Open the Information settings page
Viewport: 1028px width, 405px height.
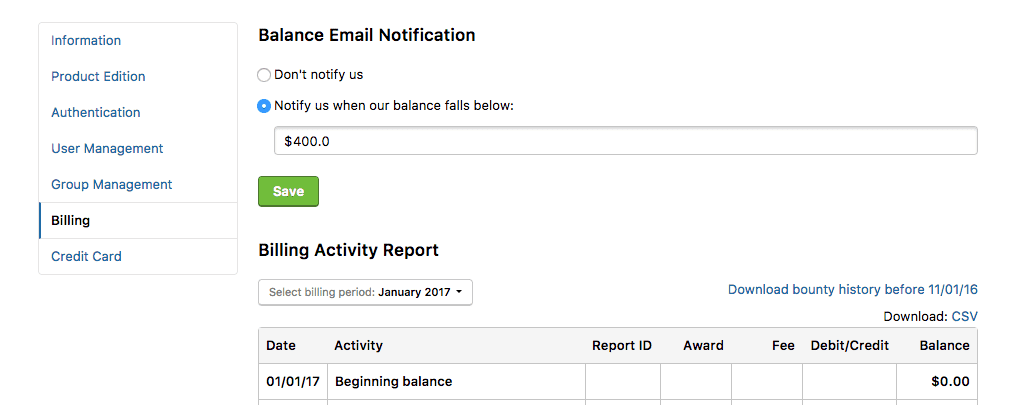coord(86,41)
